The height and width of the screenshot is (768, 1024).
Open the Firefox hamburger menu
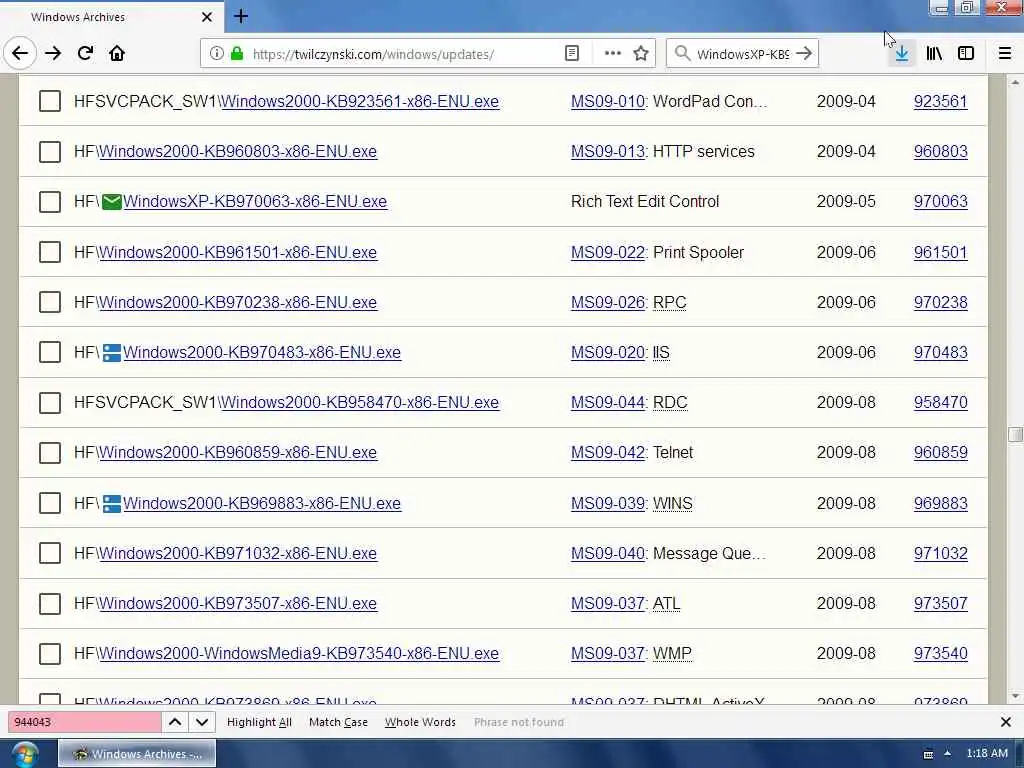click(x=1005, y=54)
